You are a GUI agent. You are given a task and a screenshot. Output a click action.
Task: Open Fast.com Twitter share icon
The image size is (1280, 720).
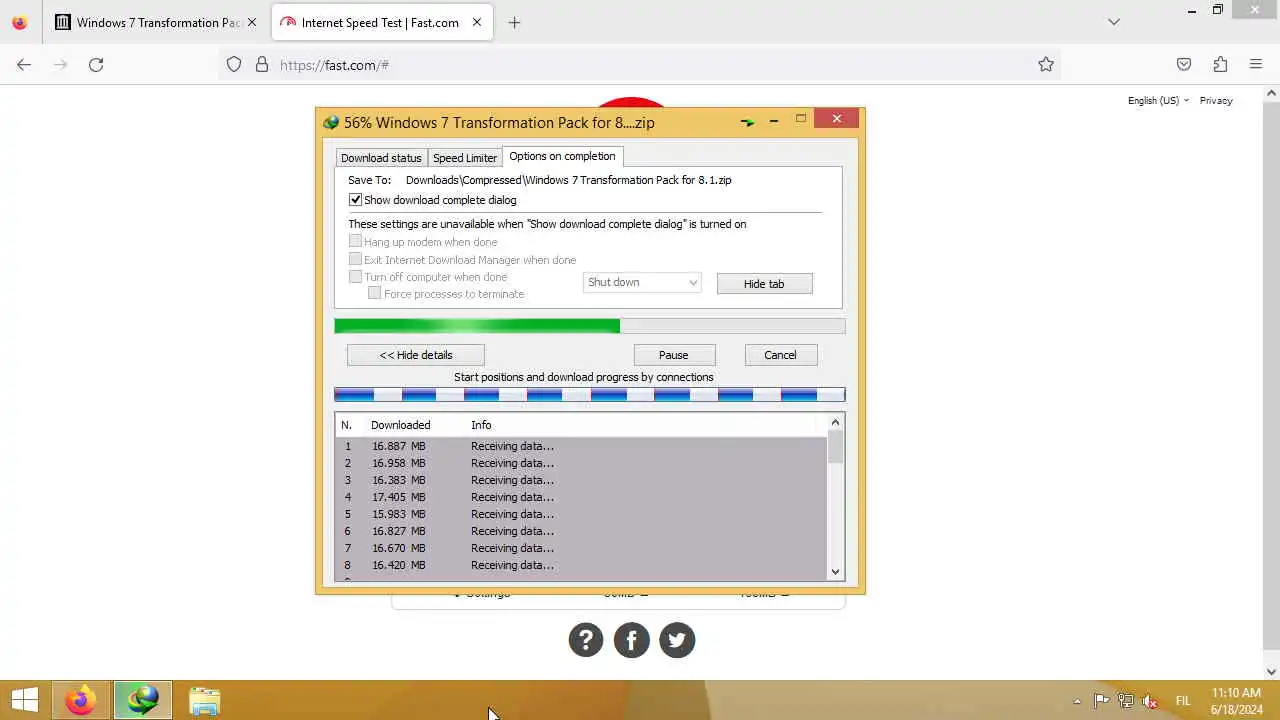(x=677, y=640)
